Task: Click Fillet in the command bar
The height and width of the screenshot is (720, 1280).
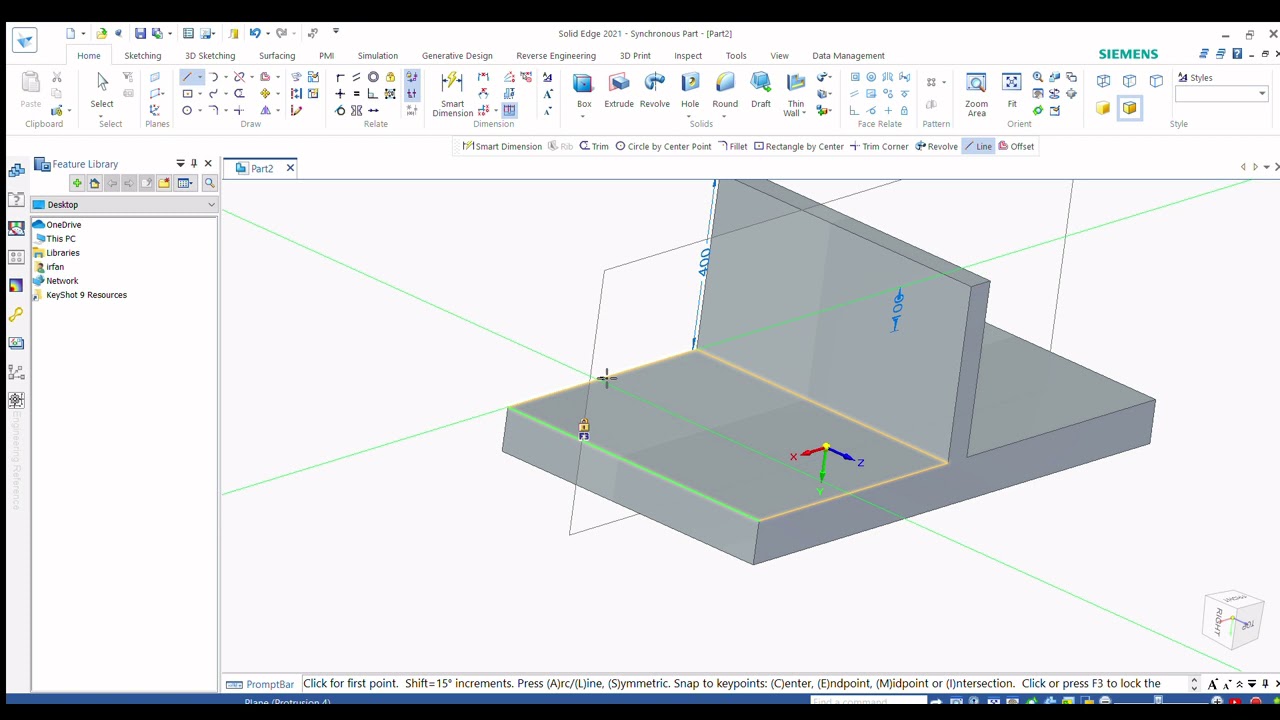Action: pyautogui.click(x=732, y=147)
